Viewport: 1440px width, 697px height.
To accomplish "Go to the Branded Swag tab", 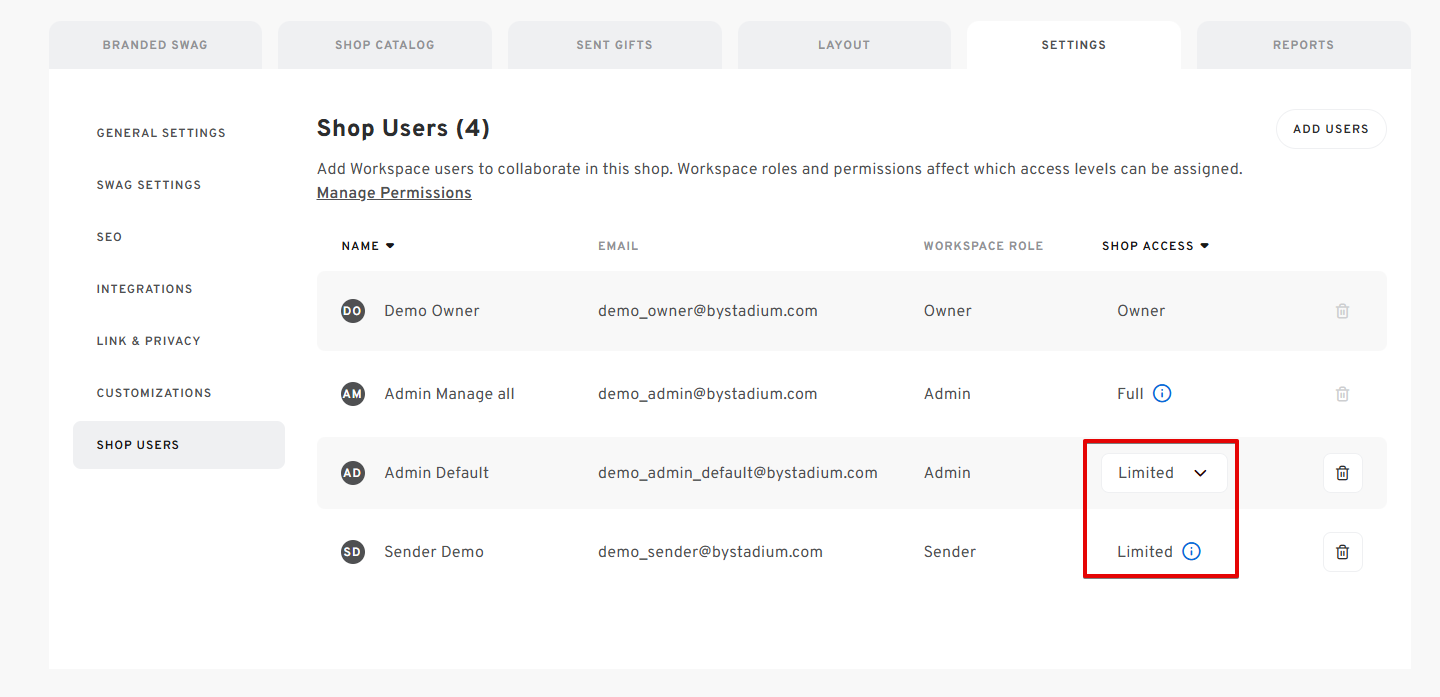I will [x=155, y=45].
